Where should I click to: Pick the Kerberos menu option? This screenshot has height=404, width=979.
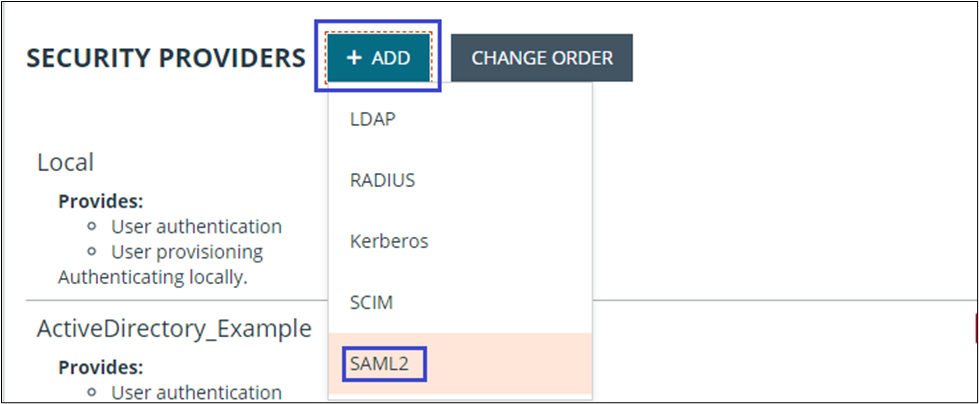[x=388, y=242]
